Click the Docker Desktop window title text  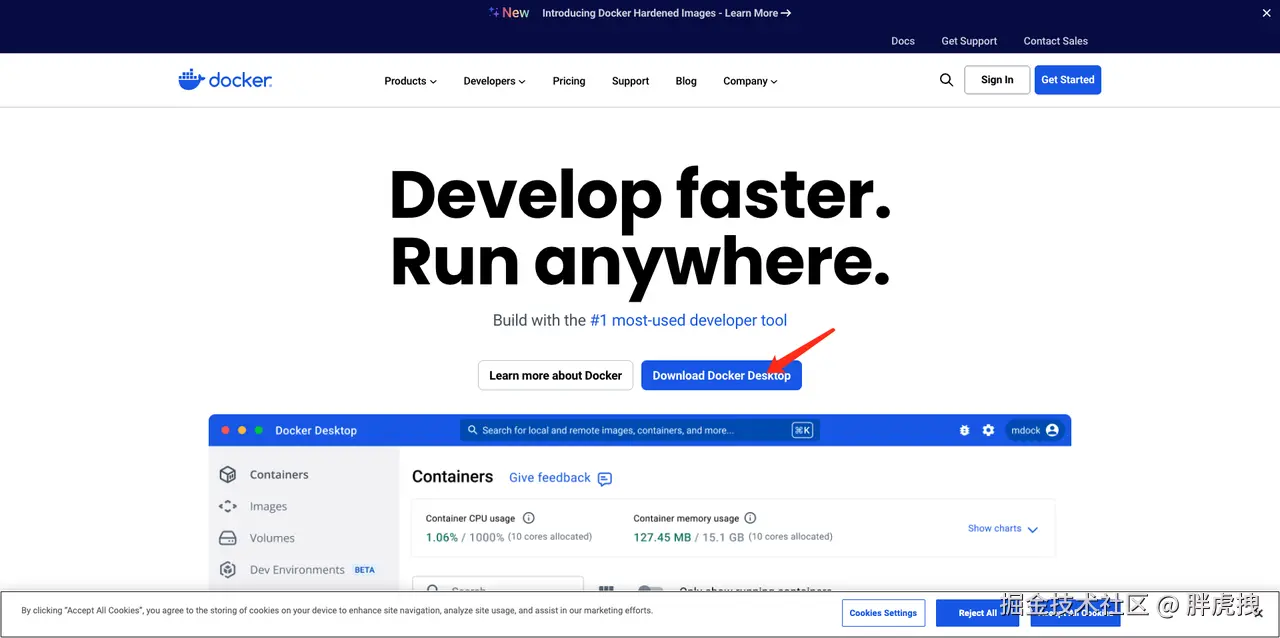click(316, 430)
